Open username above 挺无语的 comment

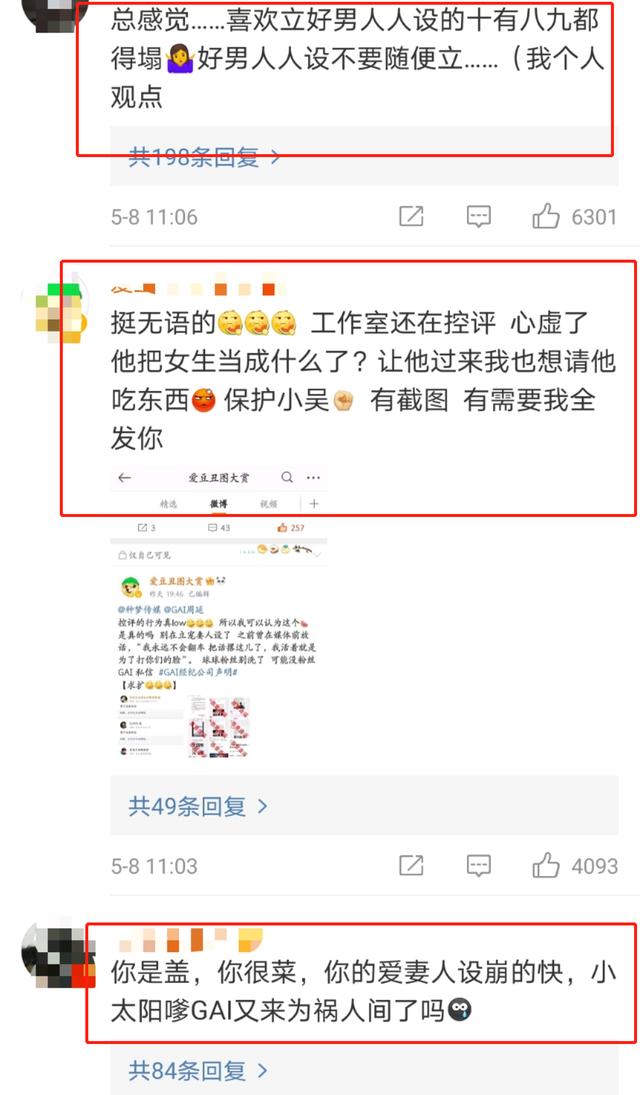pyautogui.click(x=198, y=288)
